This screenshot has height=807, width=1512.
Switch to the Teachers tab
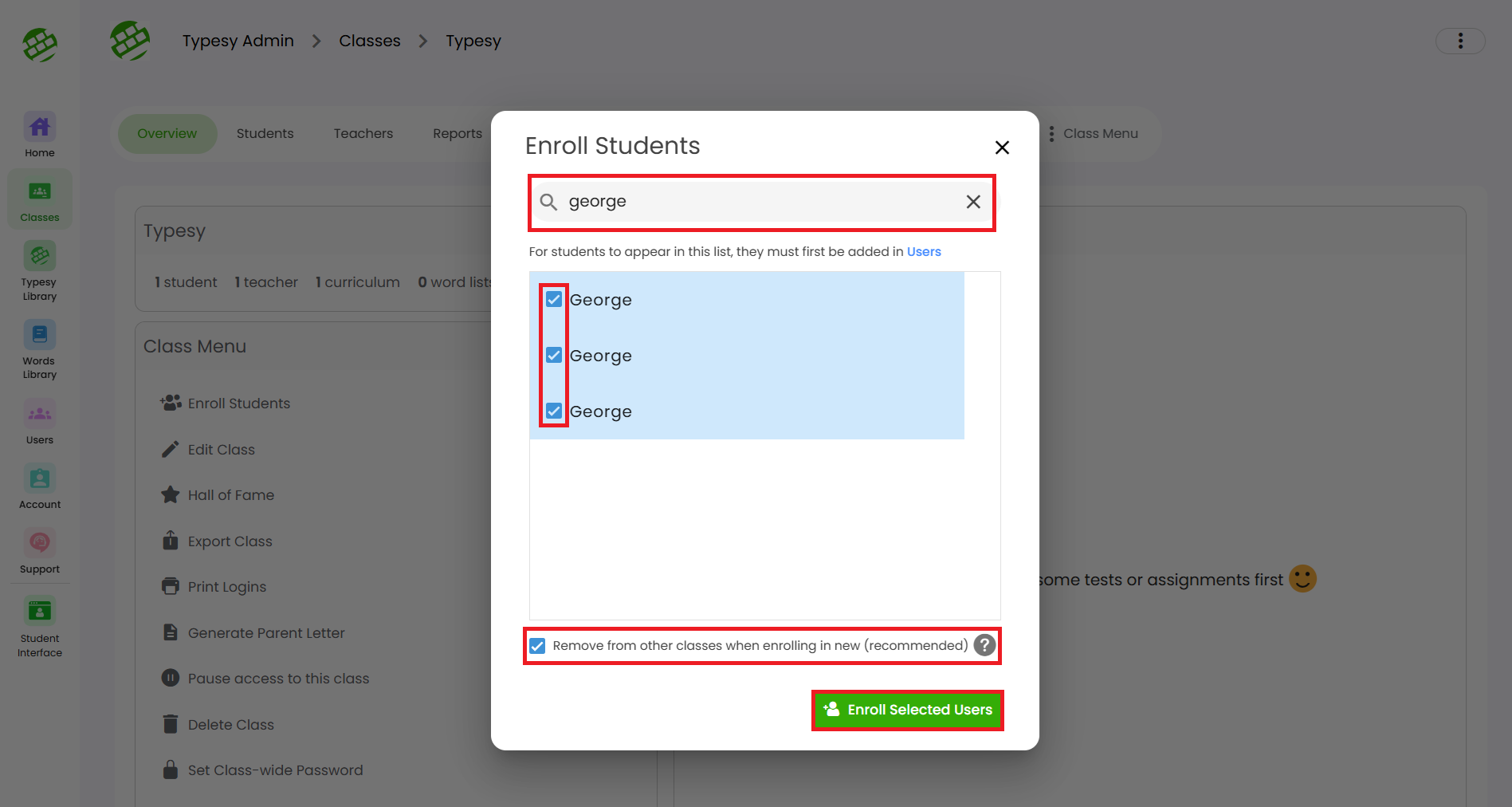363,134
